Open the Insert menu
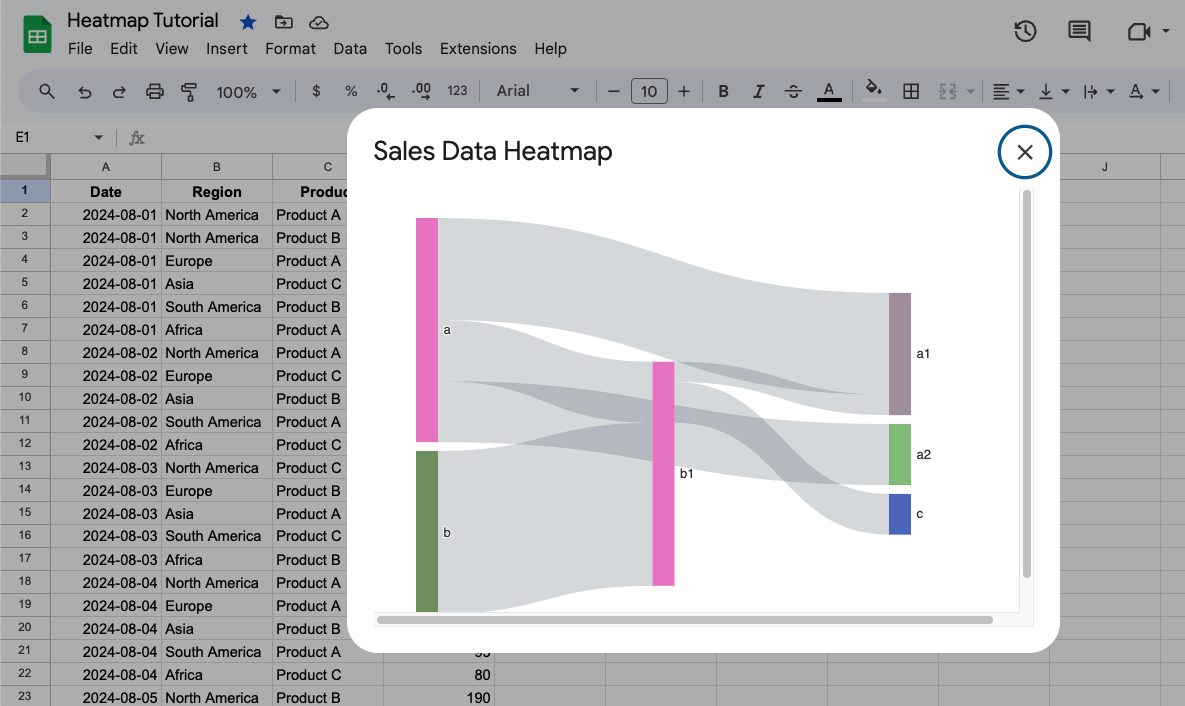Viewport: 1185px width, 706px height. click(x=227, y=48)
